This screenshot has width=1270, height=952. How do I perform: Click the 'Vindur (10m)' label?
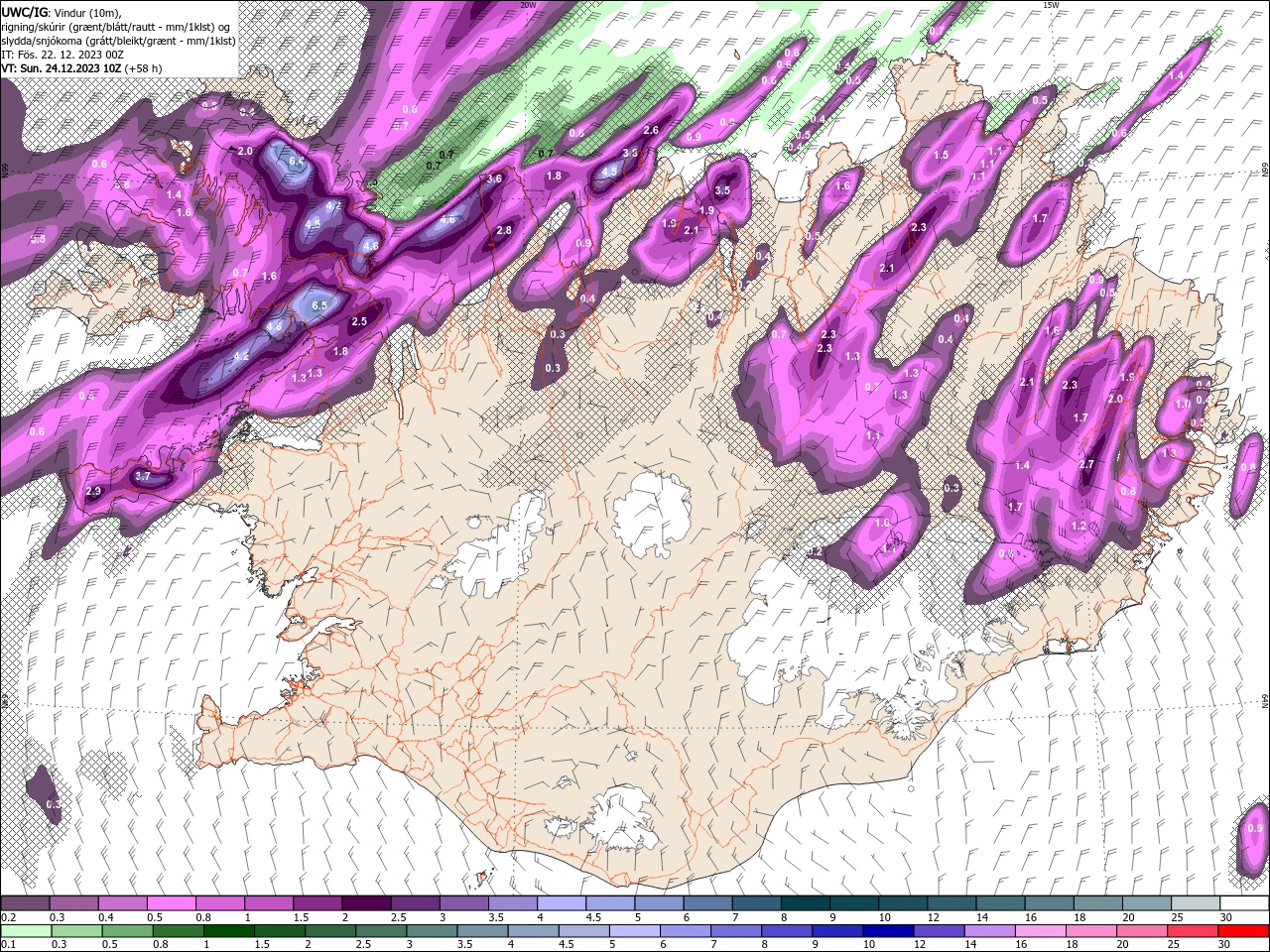[86, 11]
